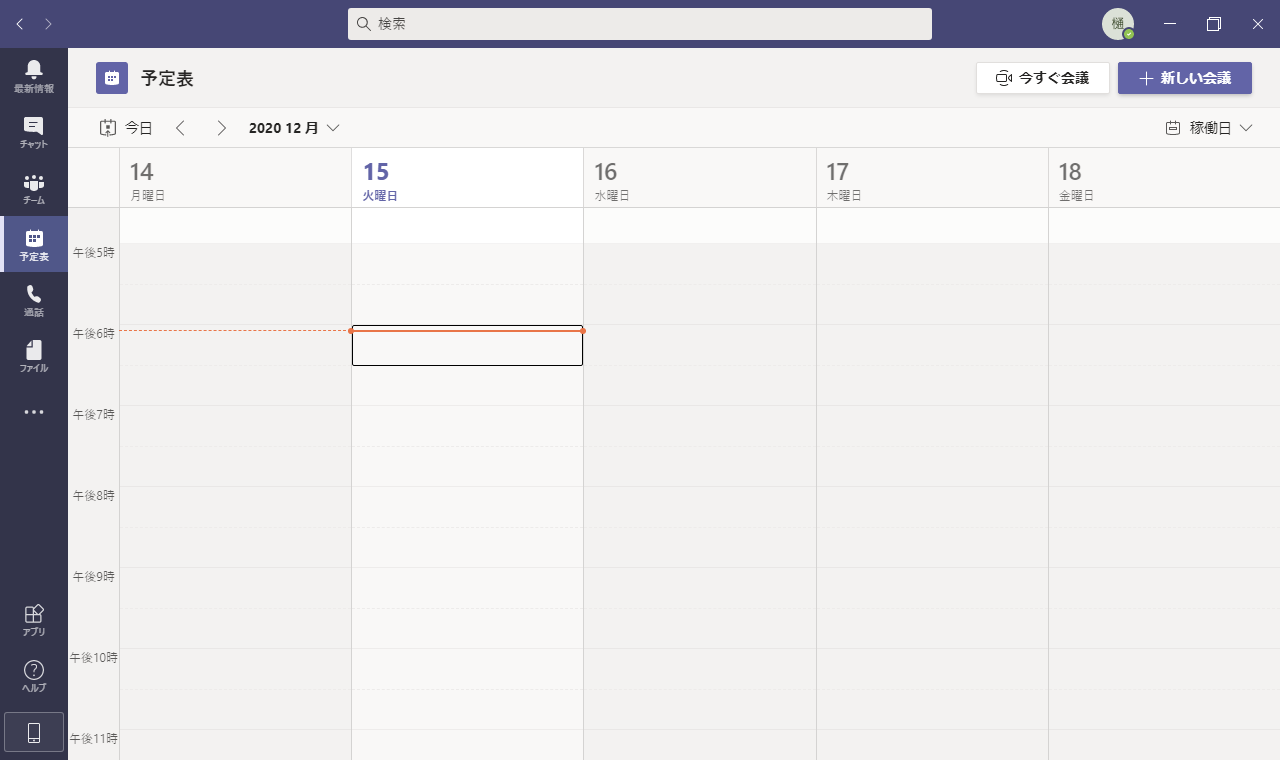
Task: Open the 稼働日 view dropdown
Action: pyautogui.click(x=1209, y=128)
